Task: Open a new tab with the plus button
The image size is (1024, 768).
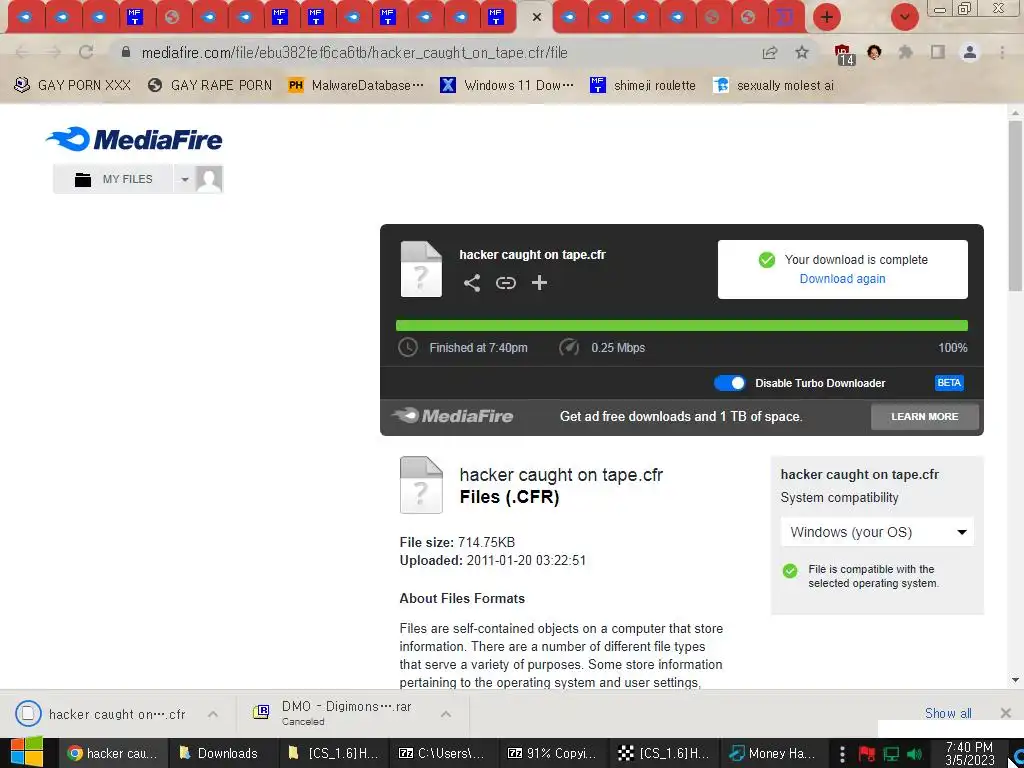Action: tap(827, 17)
